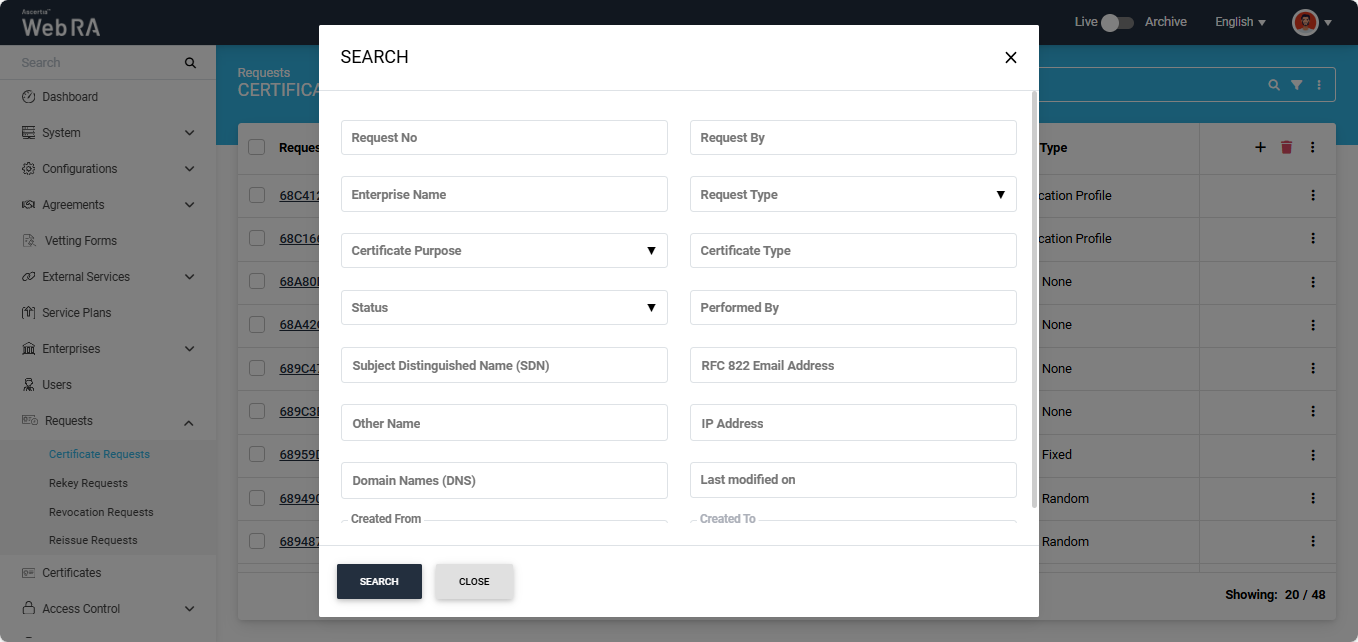Image resolution: width=1358 pixels, height=642 pixels.
Task: Click the user avatar profile icon
Action: tap(1305, 22)
